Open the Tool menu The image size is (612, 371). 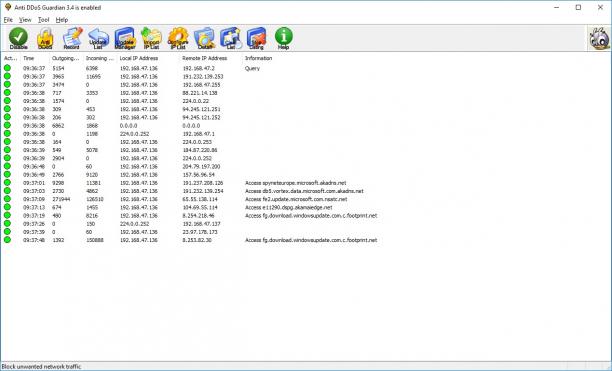pyautogui.click(x=43, y=20)
